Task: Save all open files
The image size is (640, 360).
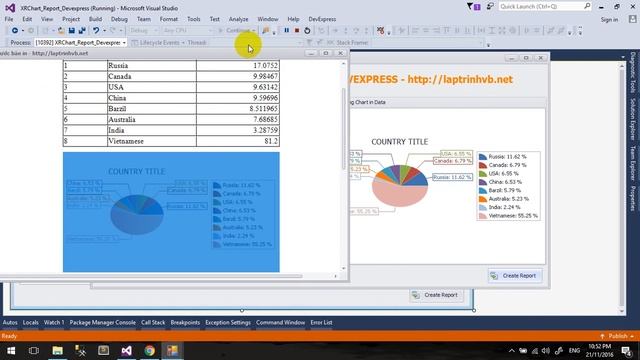Action: click(x=82, y=31)
